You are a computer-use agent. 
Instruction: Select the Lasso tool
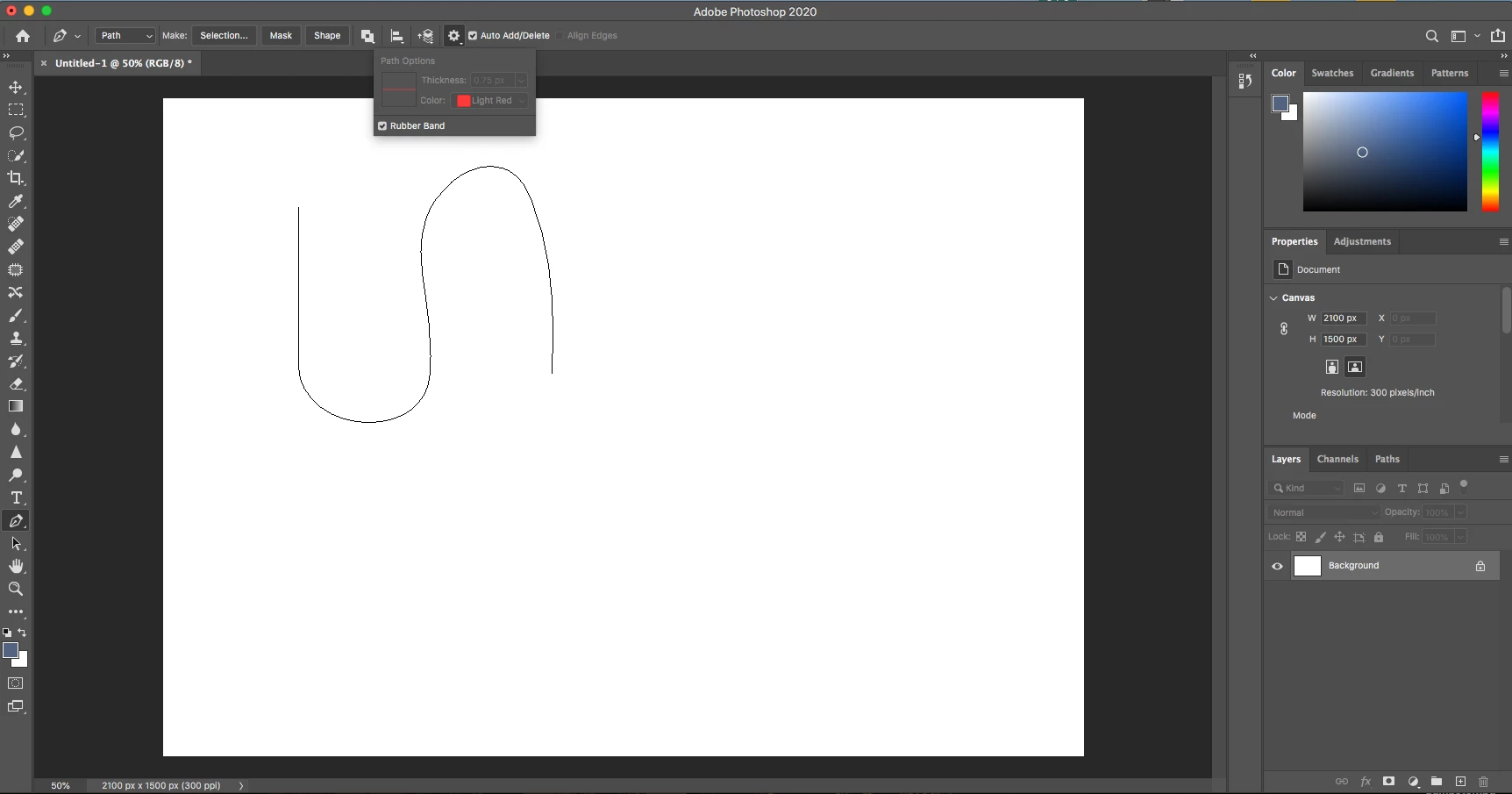click(x=16, y=133)
